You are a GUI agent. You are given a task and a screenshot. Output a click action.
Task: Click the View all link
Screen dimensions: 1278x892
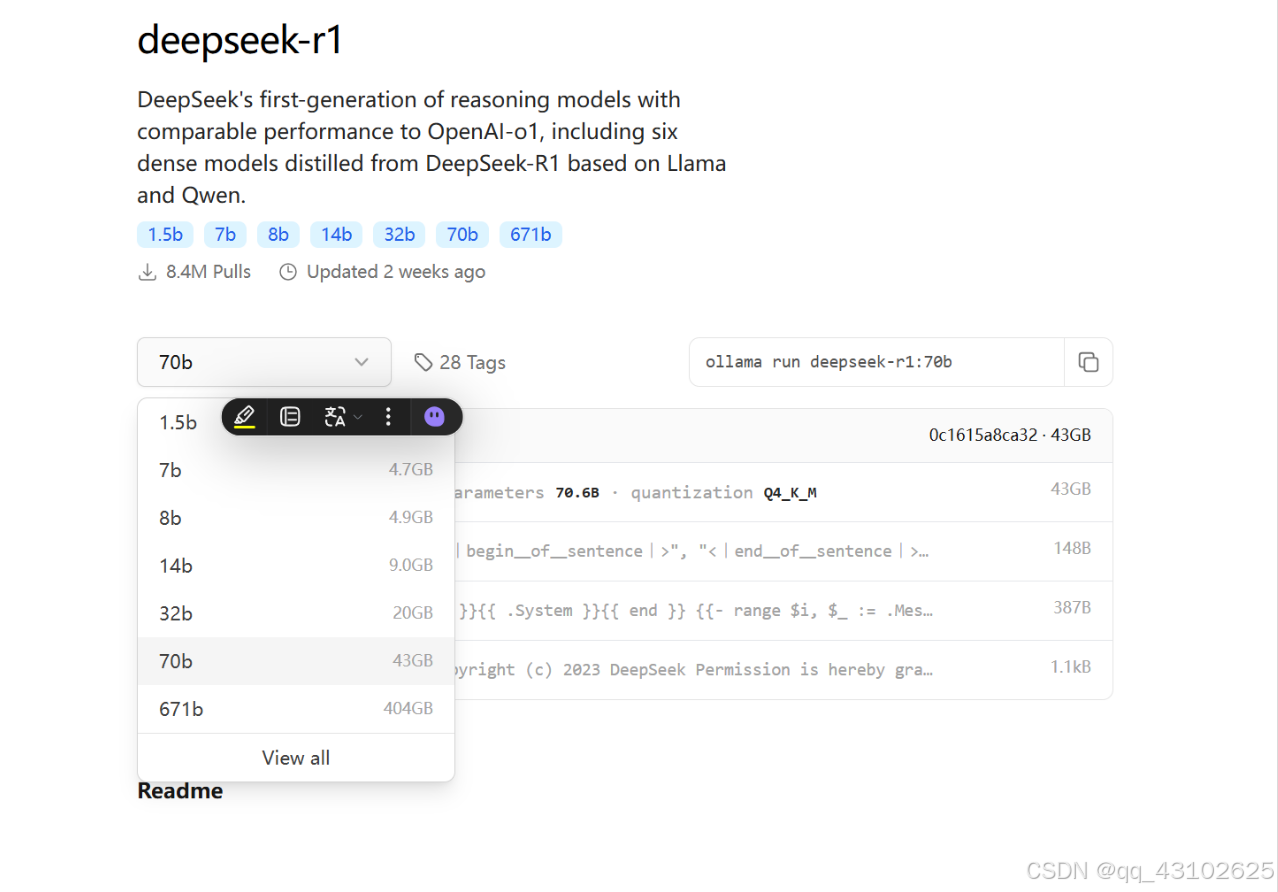(295, 757)
